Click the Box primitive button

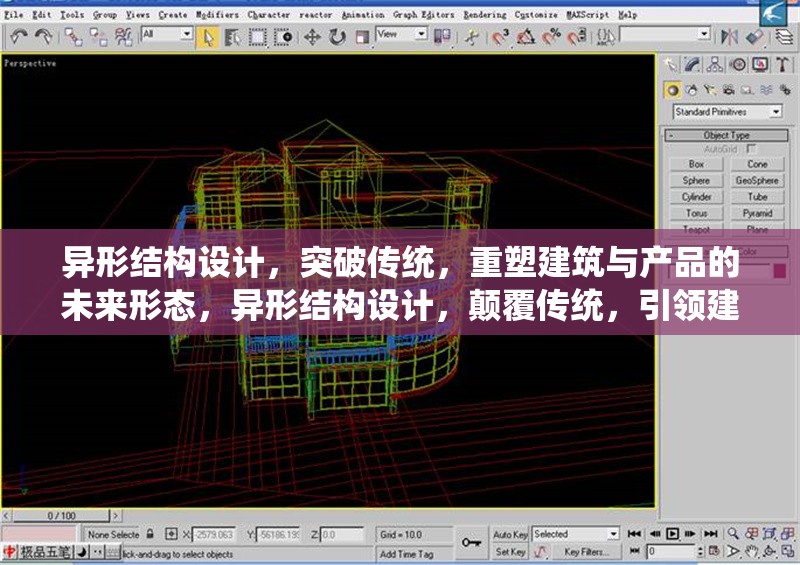(696, 164)
